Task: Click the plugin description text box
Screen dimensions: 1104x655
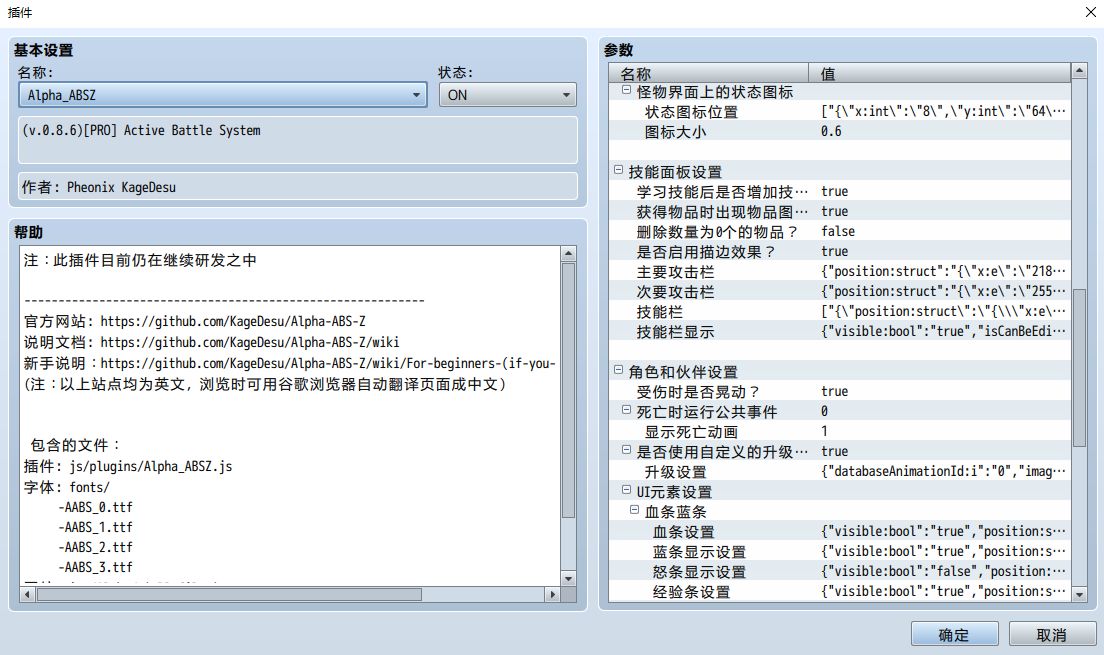Action: 298,140
